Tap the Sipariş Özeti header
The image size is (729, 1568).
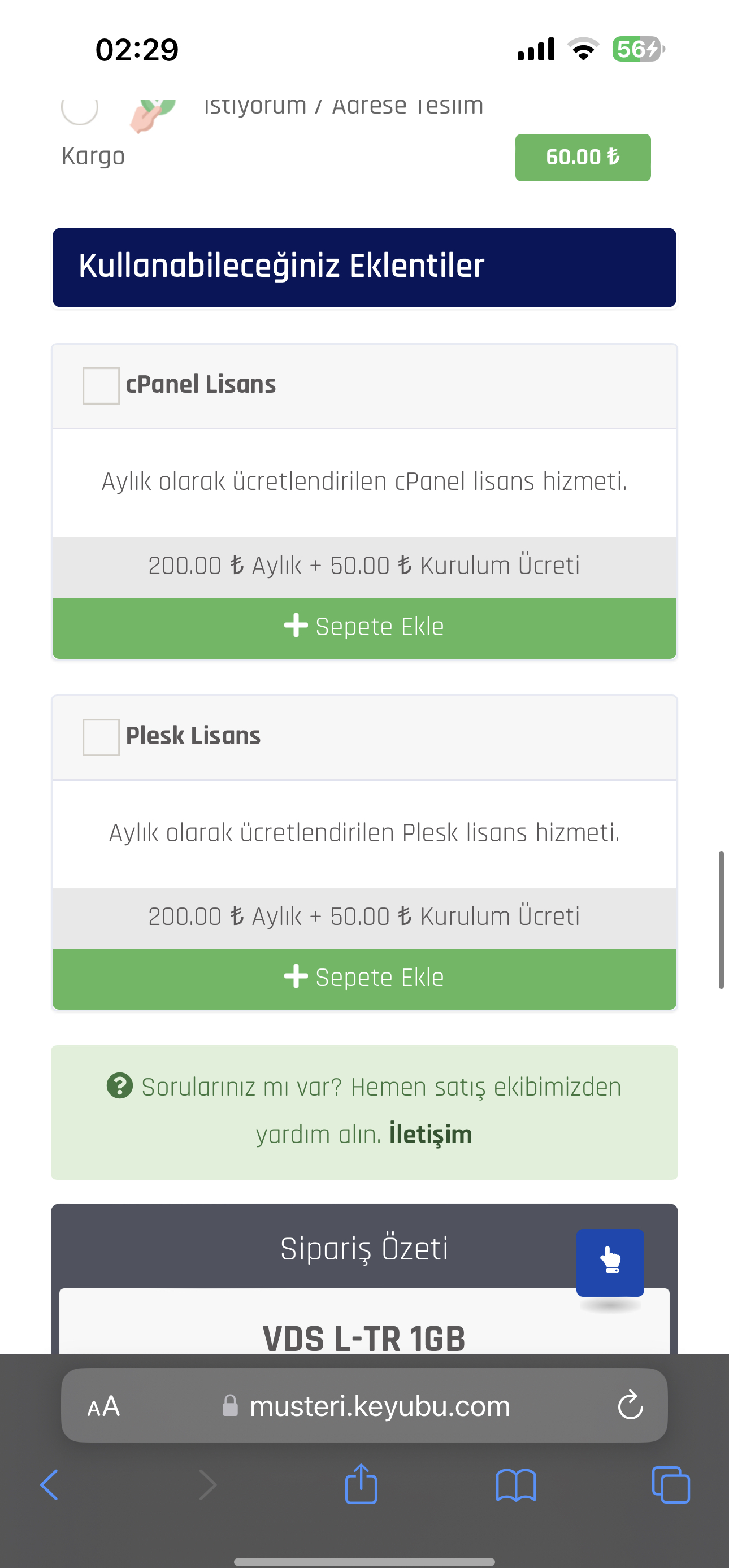[364, 1248]
